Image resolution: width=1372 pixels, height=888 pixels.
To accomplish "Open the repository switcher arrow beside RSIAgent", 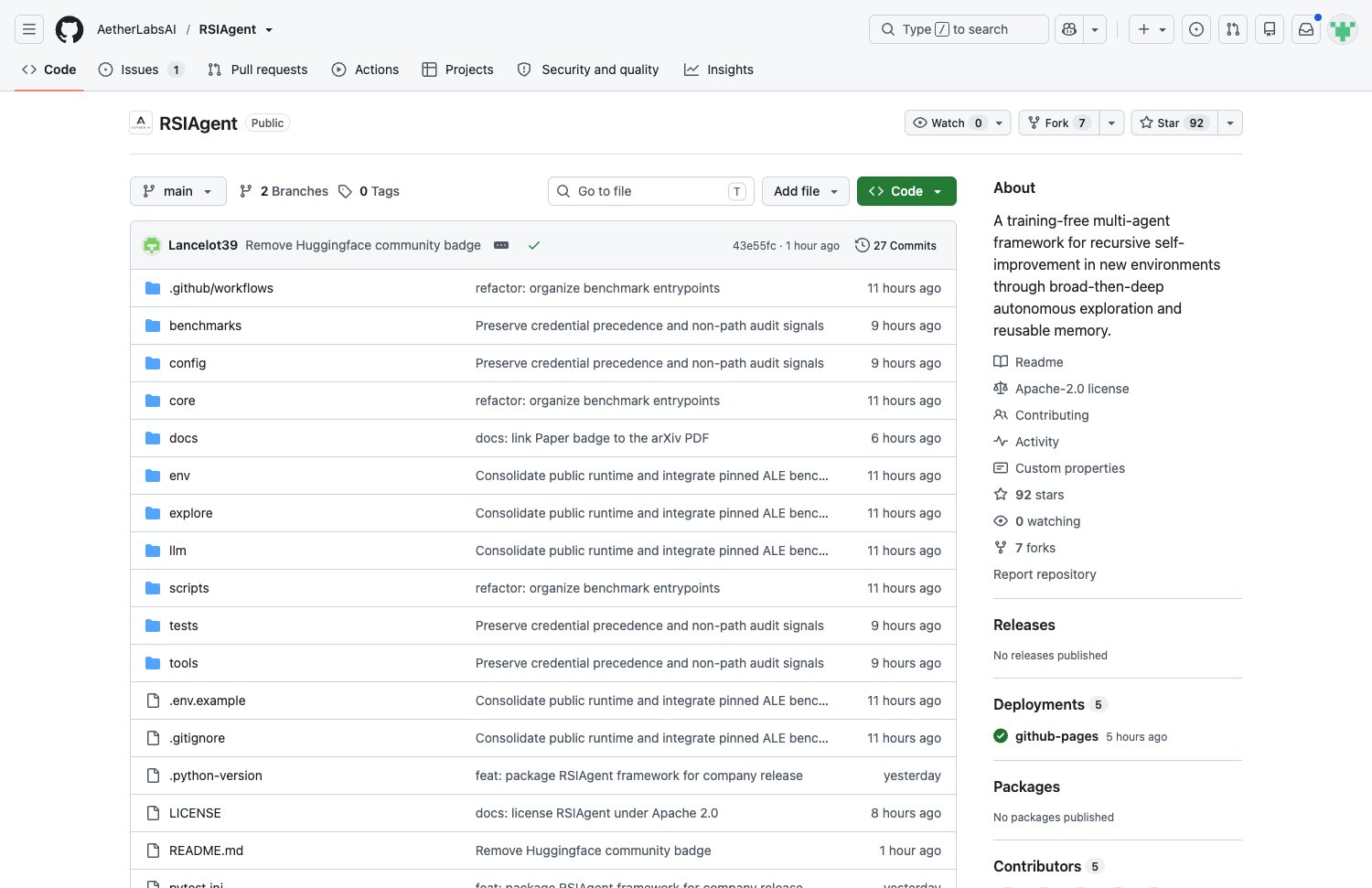I will [x=269, y=30].
